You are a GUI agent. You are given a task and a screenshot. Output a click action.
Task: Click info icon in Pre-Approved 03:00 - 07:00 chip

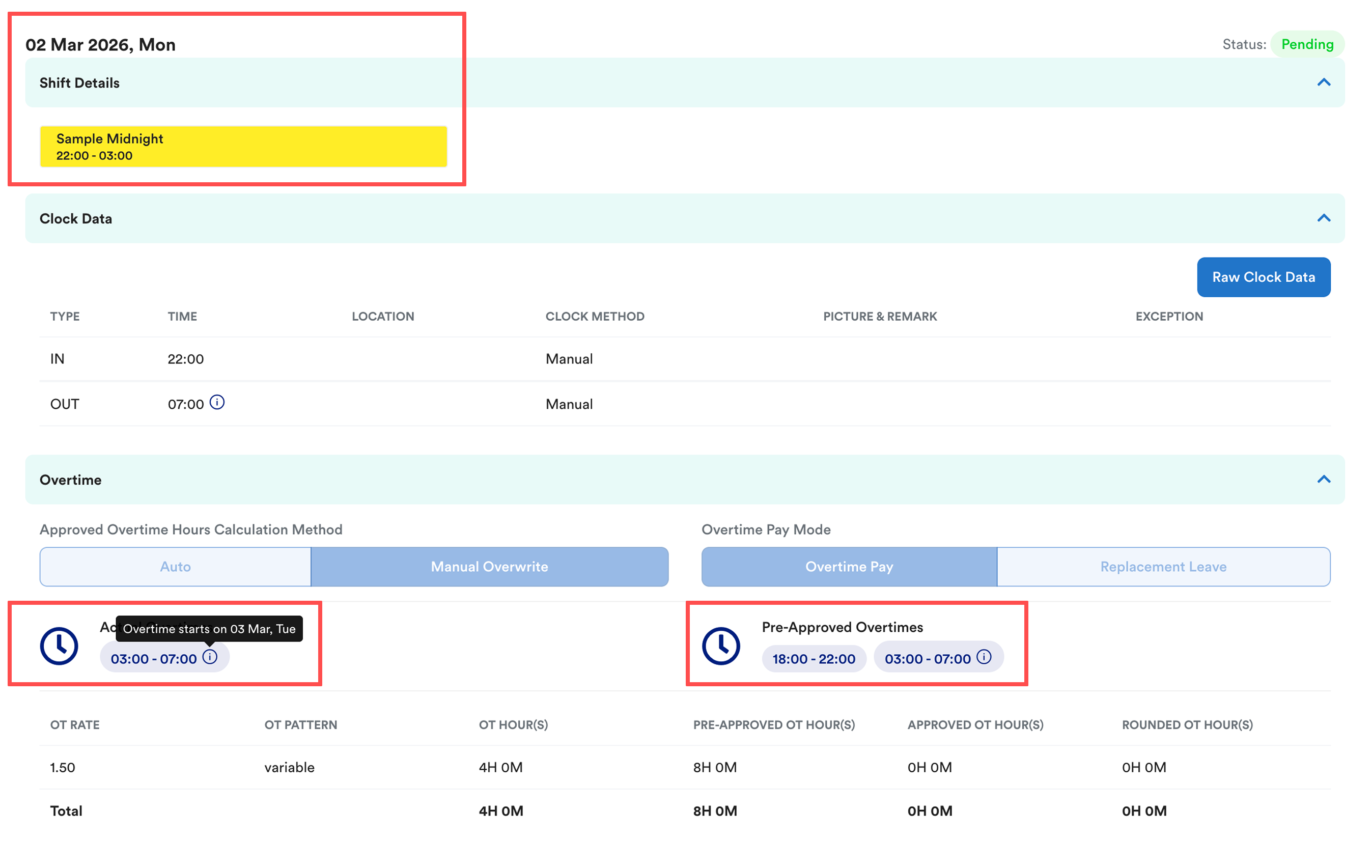click(x=984, y=657)
